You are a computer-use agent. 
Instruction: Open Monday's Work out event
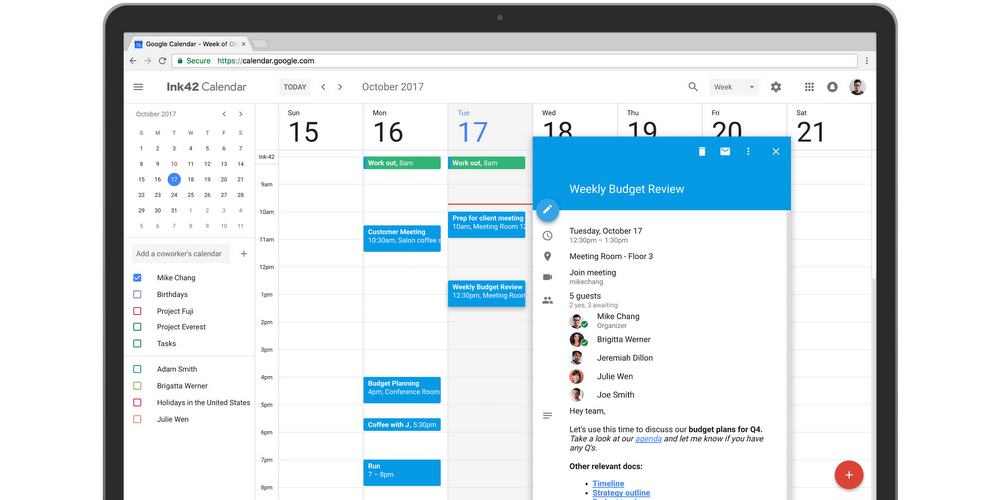(402, 163)
